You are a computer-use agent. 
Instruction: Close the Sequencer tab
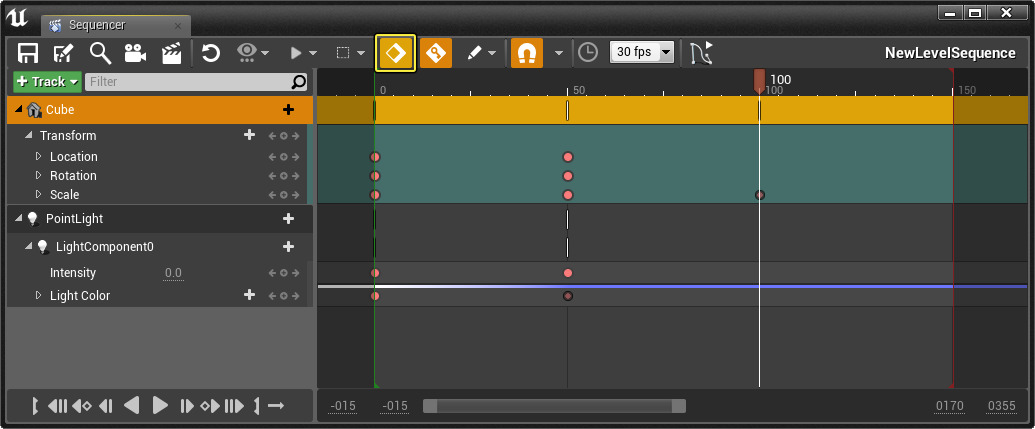coord(178,26)
